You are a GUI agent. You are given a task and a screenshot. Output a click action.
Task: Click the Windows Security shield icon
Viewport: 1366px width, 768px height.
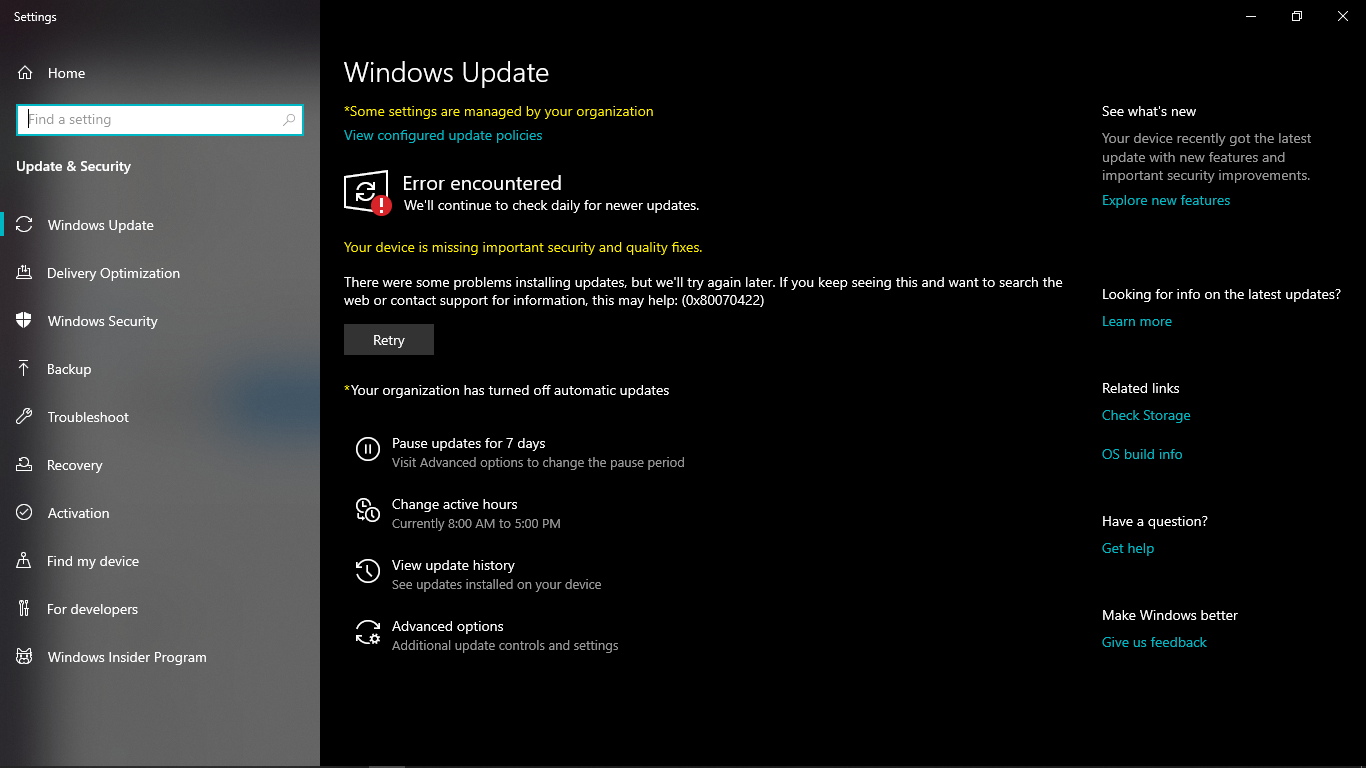[x=25, y=321]
